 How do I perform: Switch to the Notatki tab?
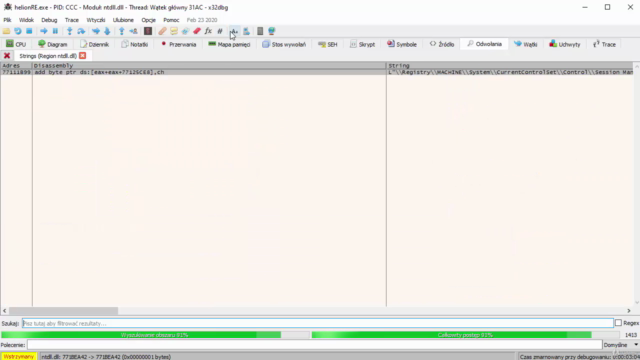[134, 44]
